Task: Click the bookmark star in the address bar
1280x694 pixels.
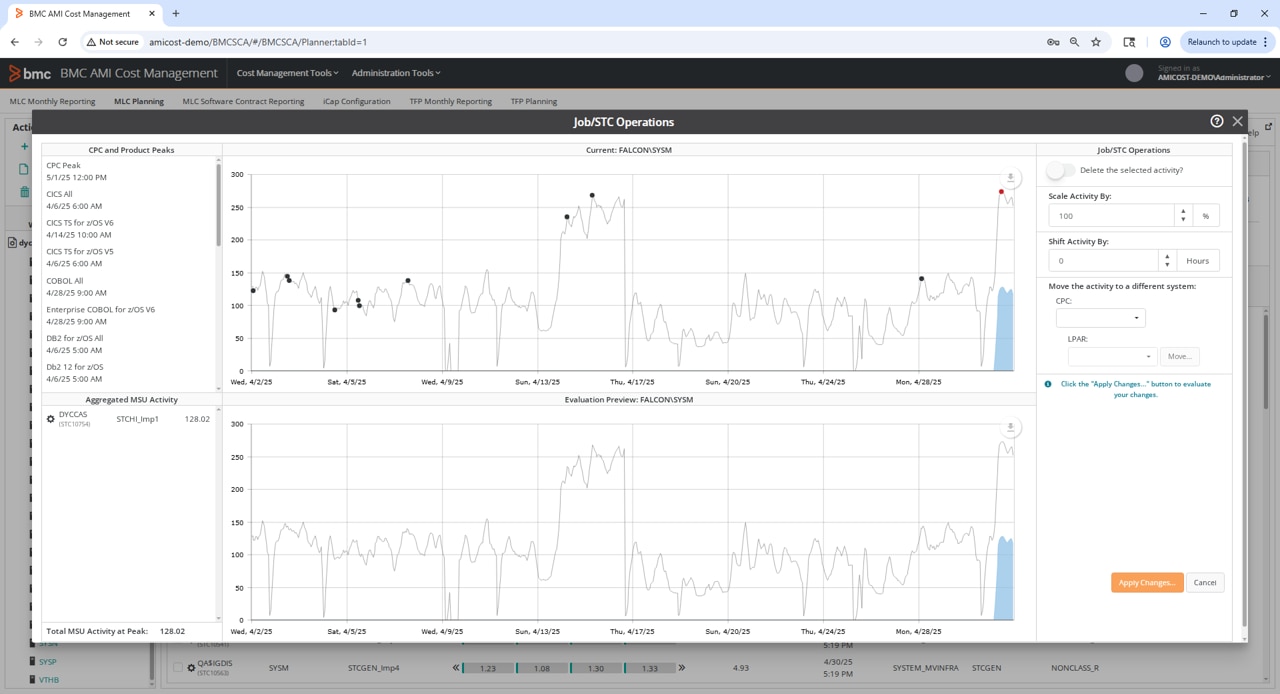Action: tap(1096, 43)
